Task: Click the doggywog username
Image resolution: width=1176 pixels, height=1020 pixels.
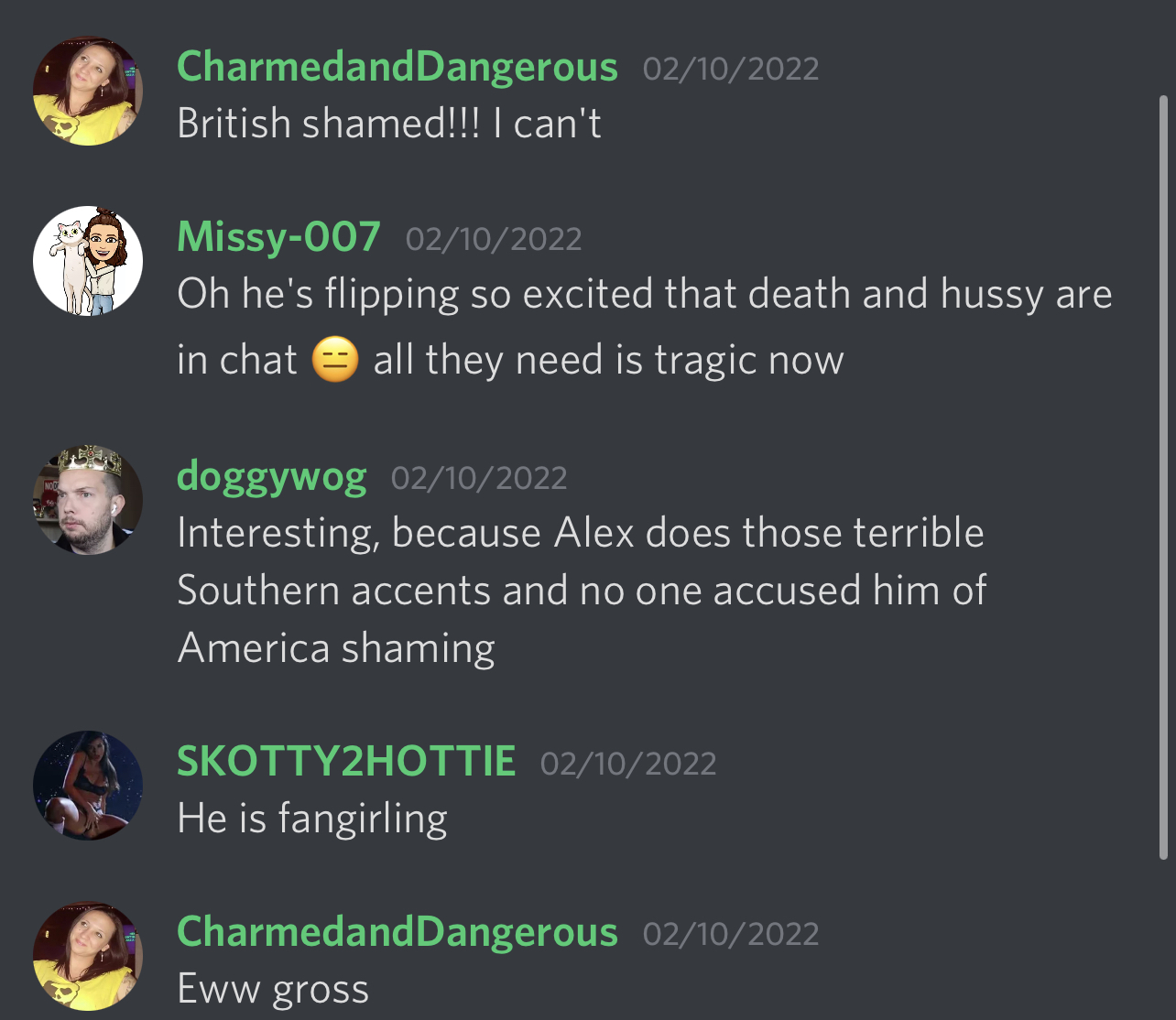Action: click(271, 476)
